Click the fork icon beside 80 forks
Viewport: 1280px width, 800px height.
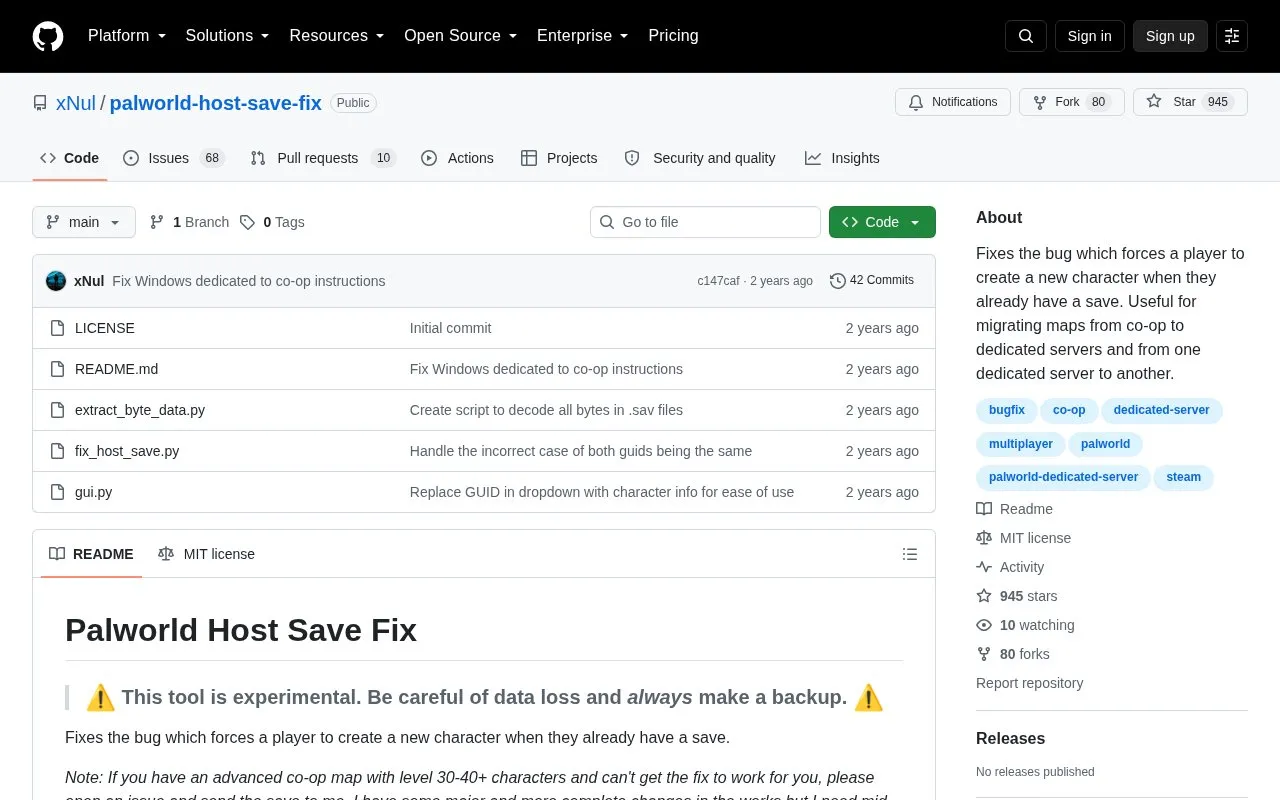[x=984, y=654]
